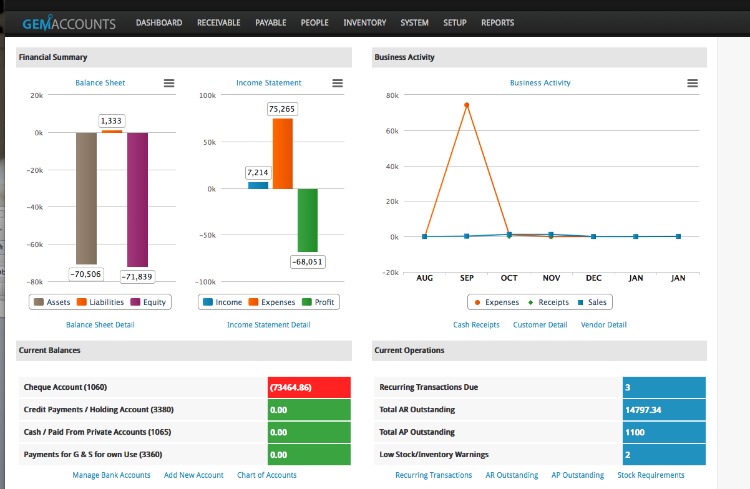Toggle the Liabilities legend series
This screenshot has width=750, height=489.
click(100, 302)
